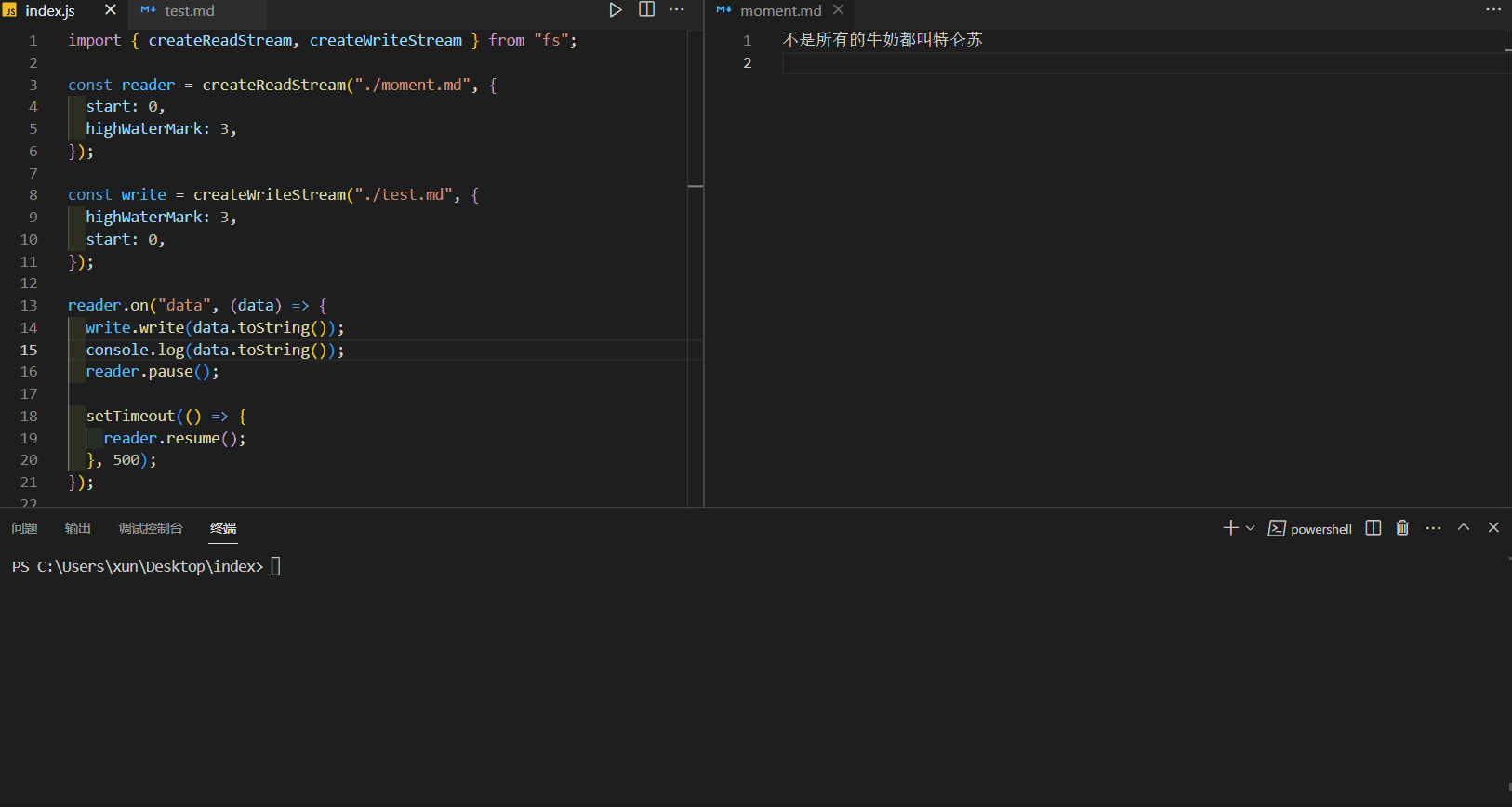Close the bottom panel
The image size is (1512, 807).
[x=1493, y=527]
